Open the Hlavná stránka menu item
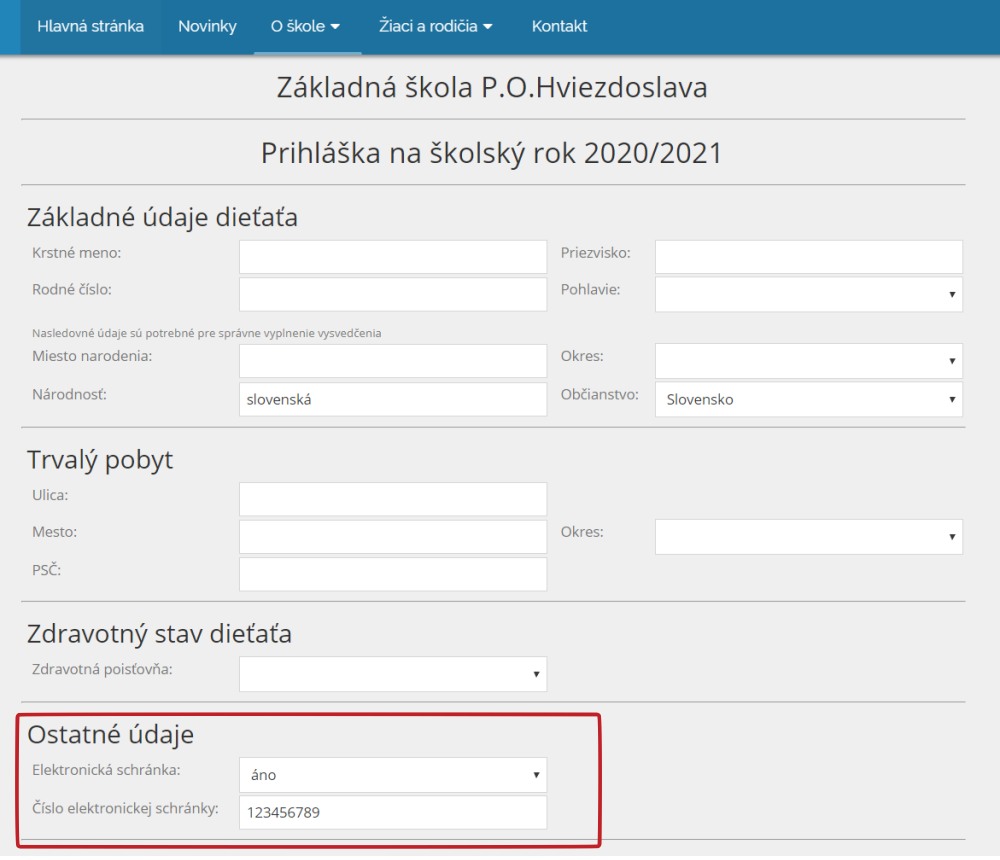 click(91, 26)
